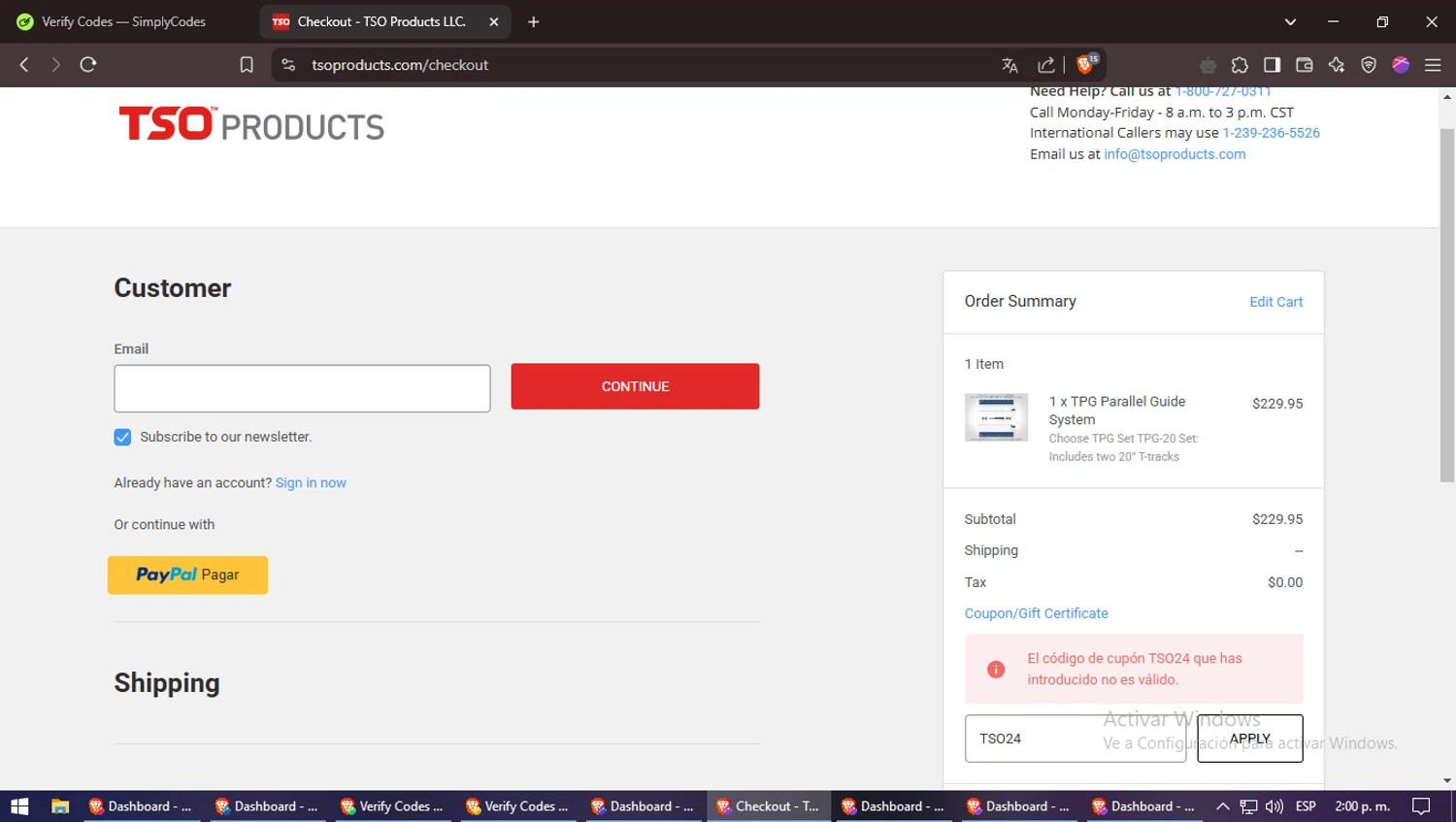
Task: Click the browser forward arrow
Action: point(55,65)
